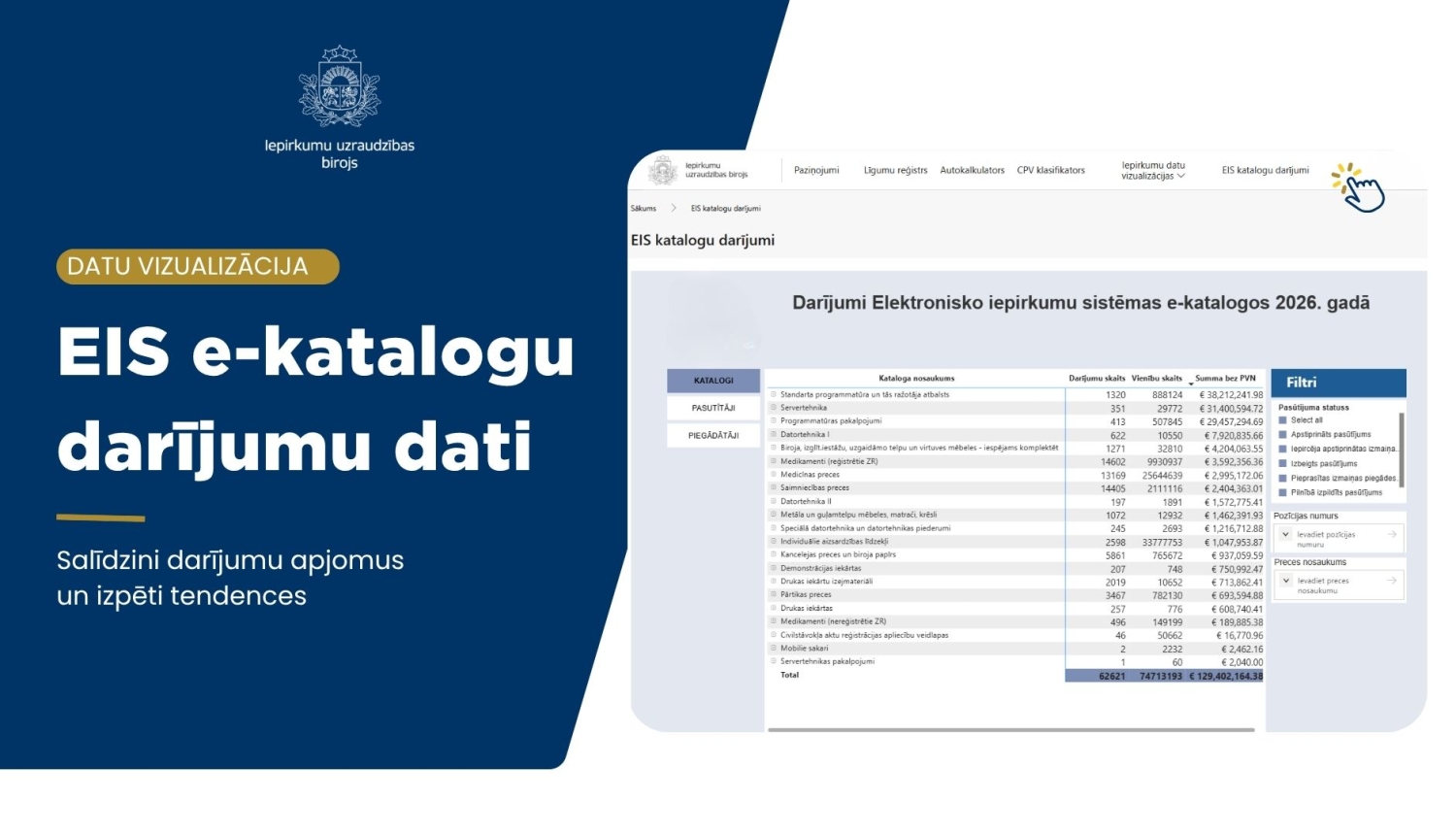
Task: Open the EIS katalogu darījumi menu item
Action: click(1265, 171)
